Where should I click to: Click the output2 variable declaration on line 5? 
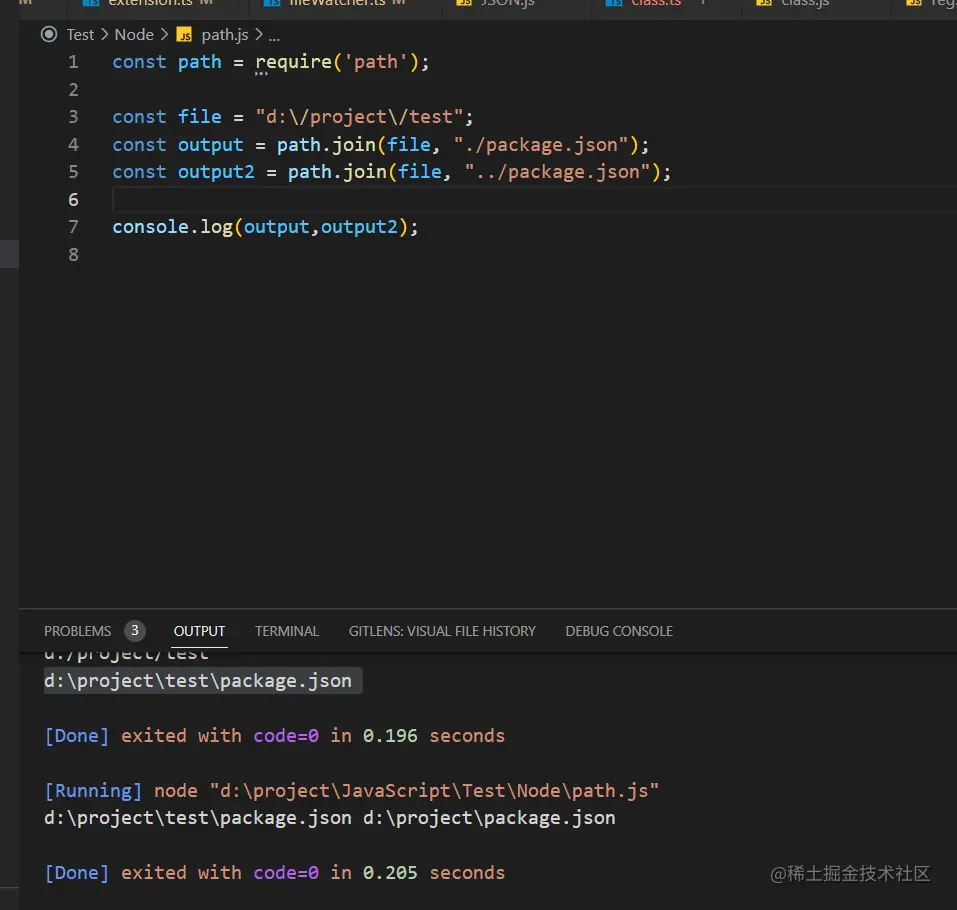click(216, 172)
